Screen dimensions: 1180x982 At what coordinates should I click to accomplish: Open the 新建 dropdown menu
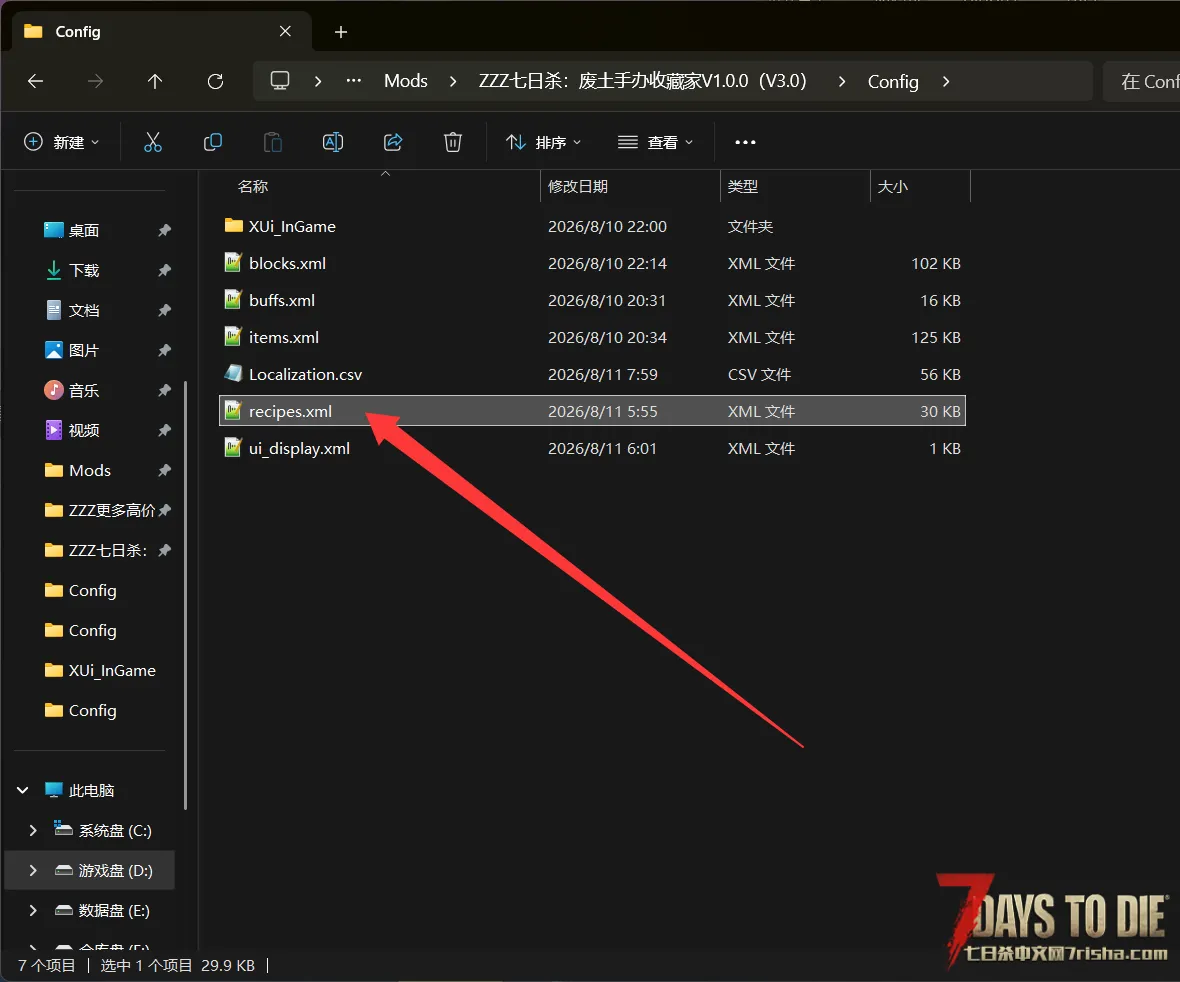click(x=62, y=142)
